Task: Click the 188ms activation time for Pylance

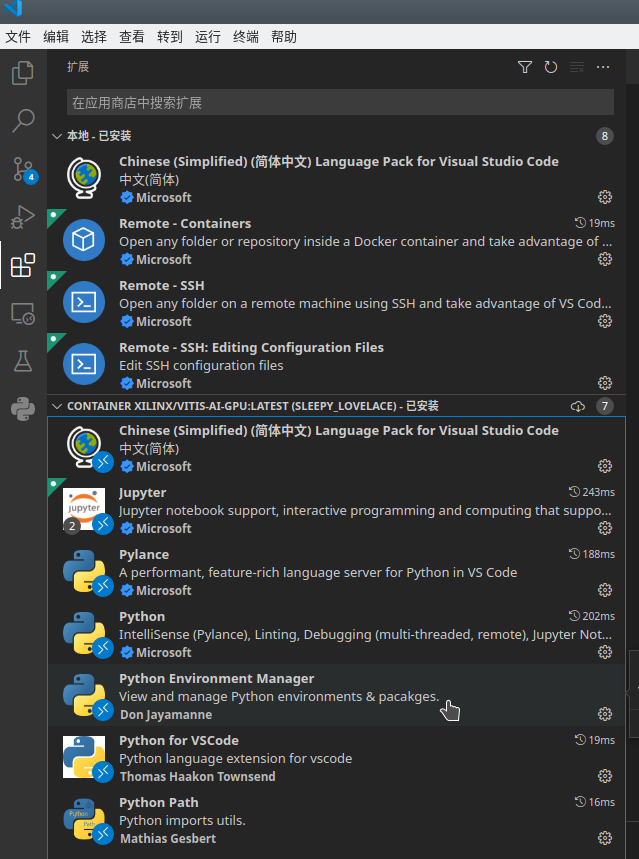Action: 592,554
